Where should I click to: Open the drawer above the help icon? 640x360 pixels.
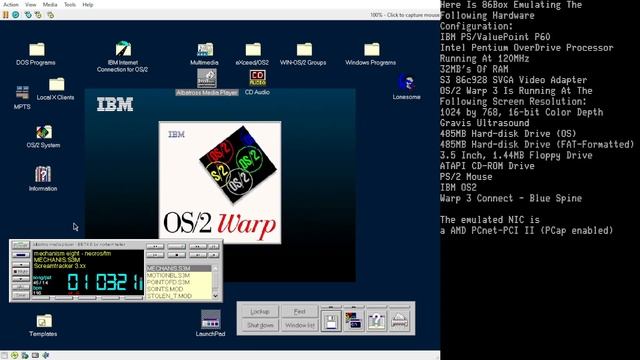click(376, 307)
